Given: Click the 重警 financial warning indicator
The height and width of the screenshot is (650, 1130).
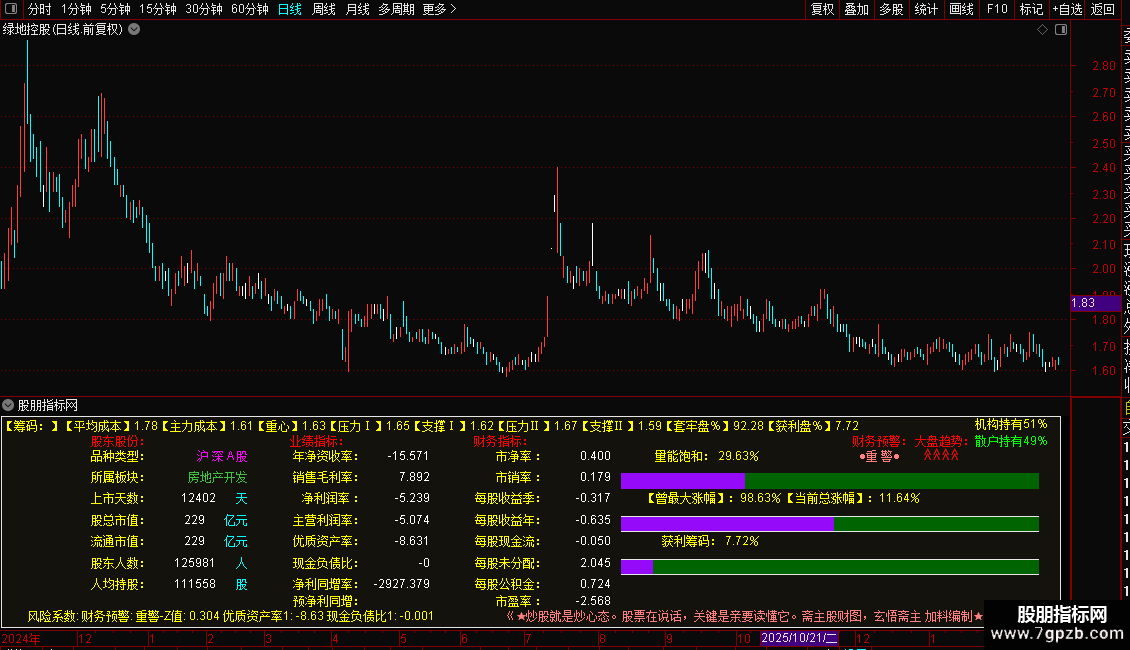Looking at the screenshot, I should pos(879,456).
